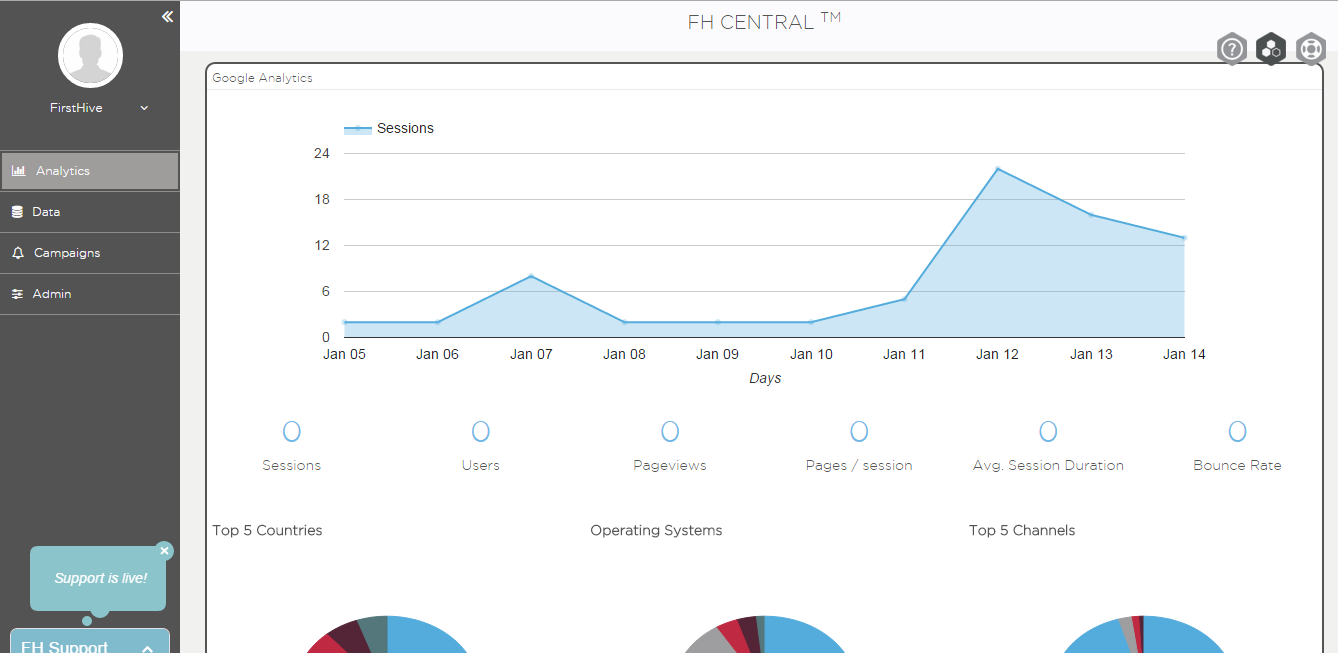Toggle the Sessions series in chart legend
The image size is (1338, 653).
click(389, 128)
